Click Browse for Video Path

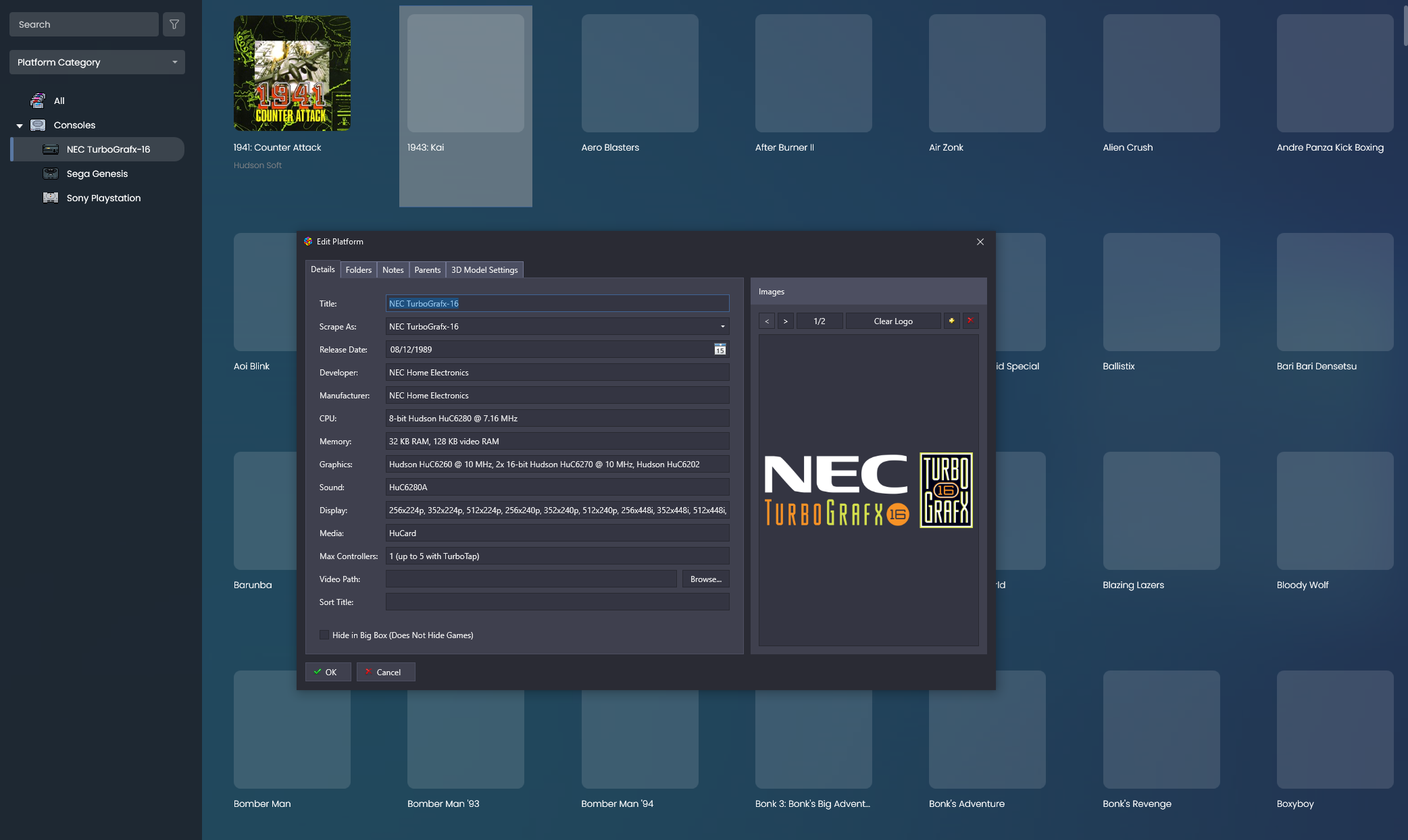706,579
